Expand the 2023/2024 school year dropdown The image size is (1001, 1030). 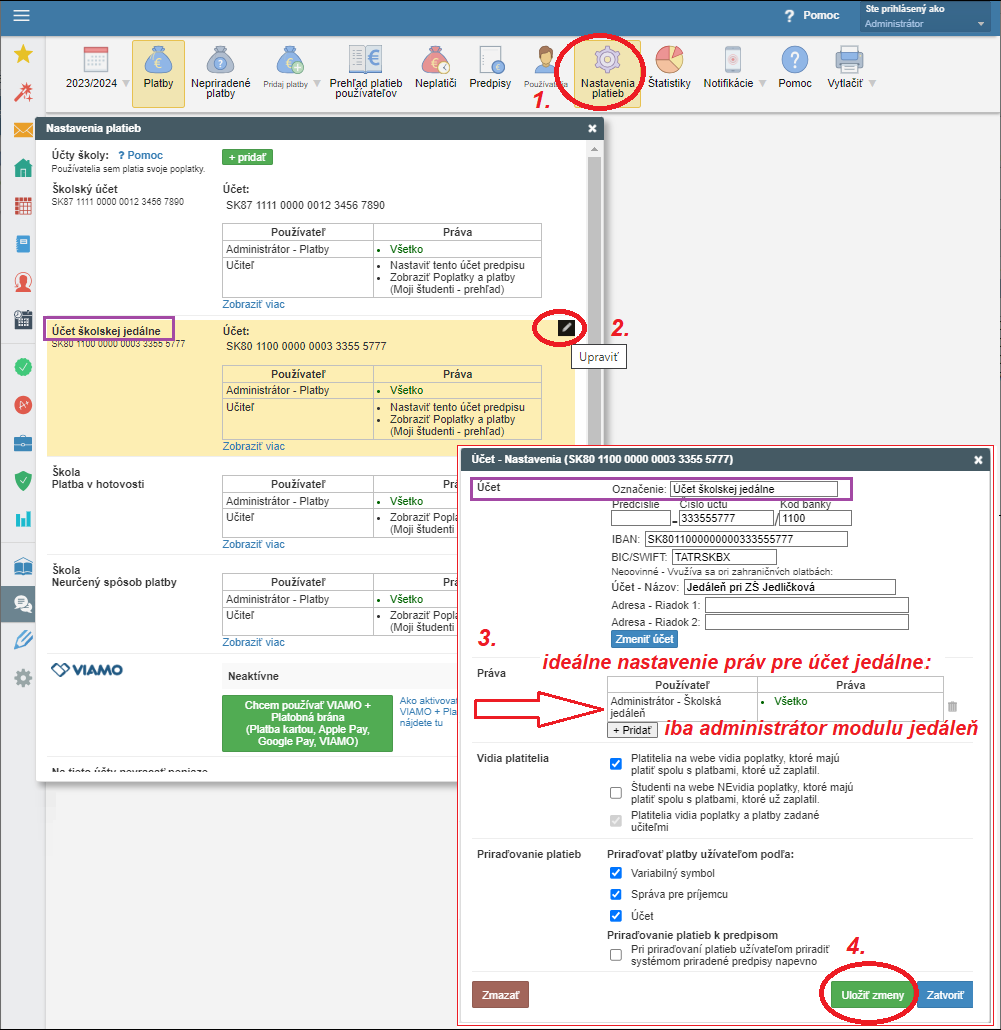[x=126, y=84]
